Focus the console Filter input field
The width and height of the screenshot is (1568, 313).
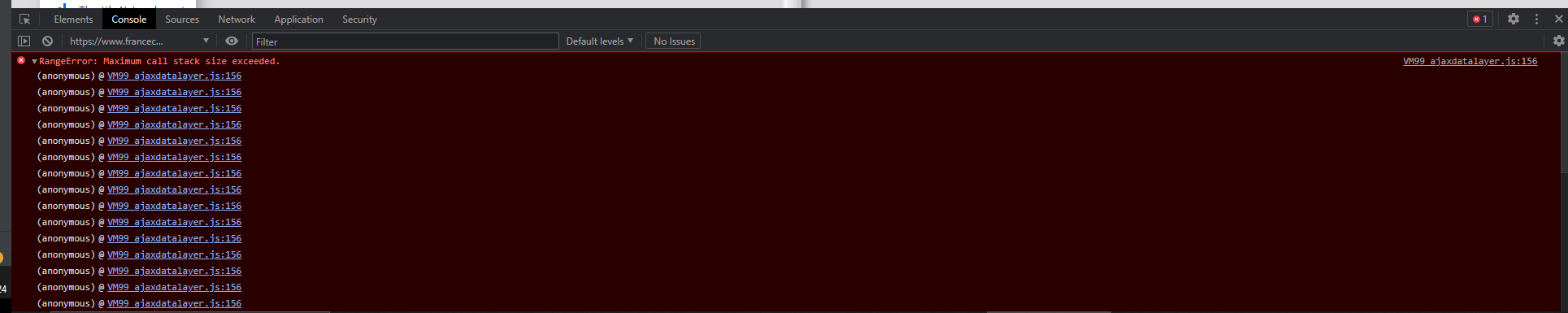click(x=405, y=41)
